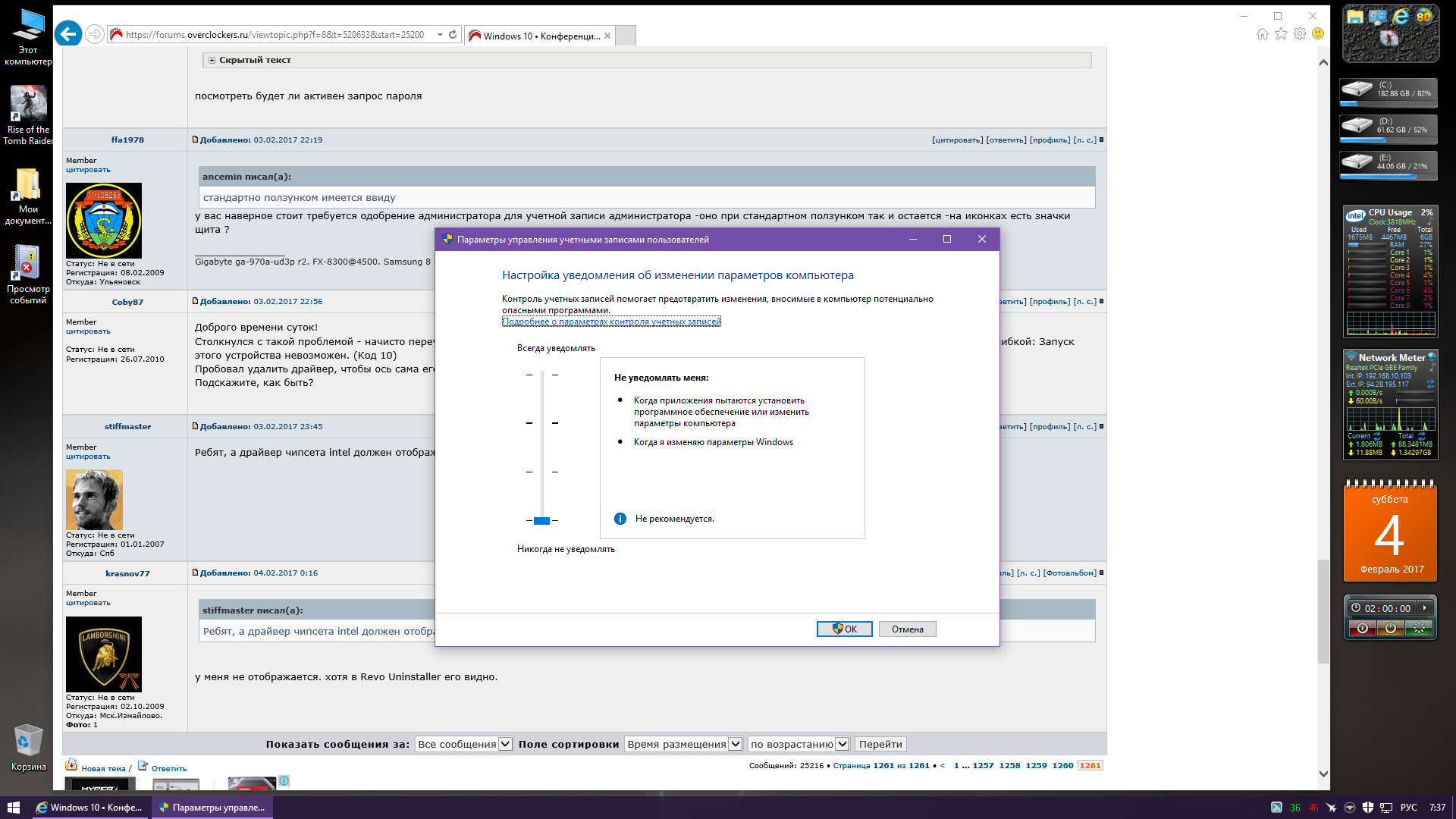
Task: Click OK button in UAC dialog
Action: click(844, 629)
